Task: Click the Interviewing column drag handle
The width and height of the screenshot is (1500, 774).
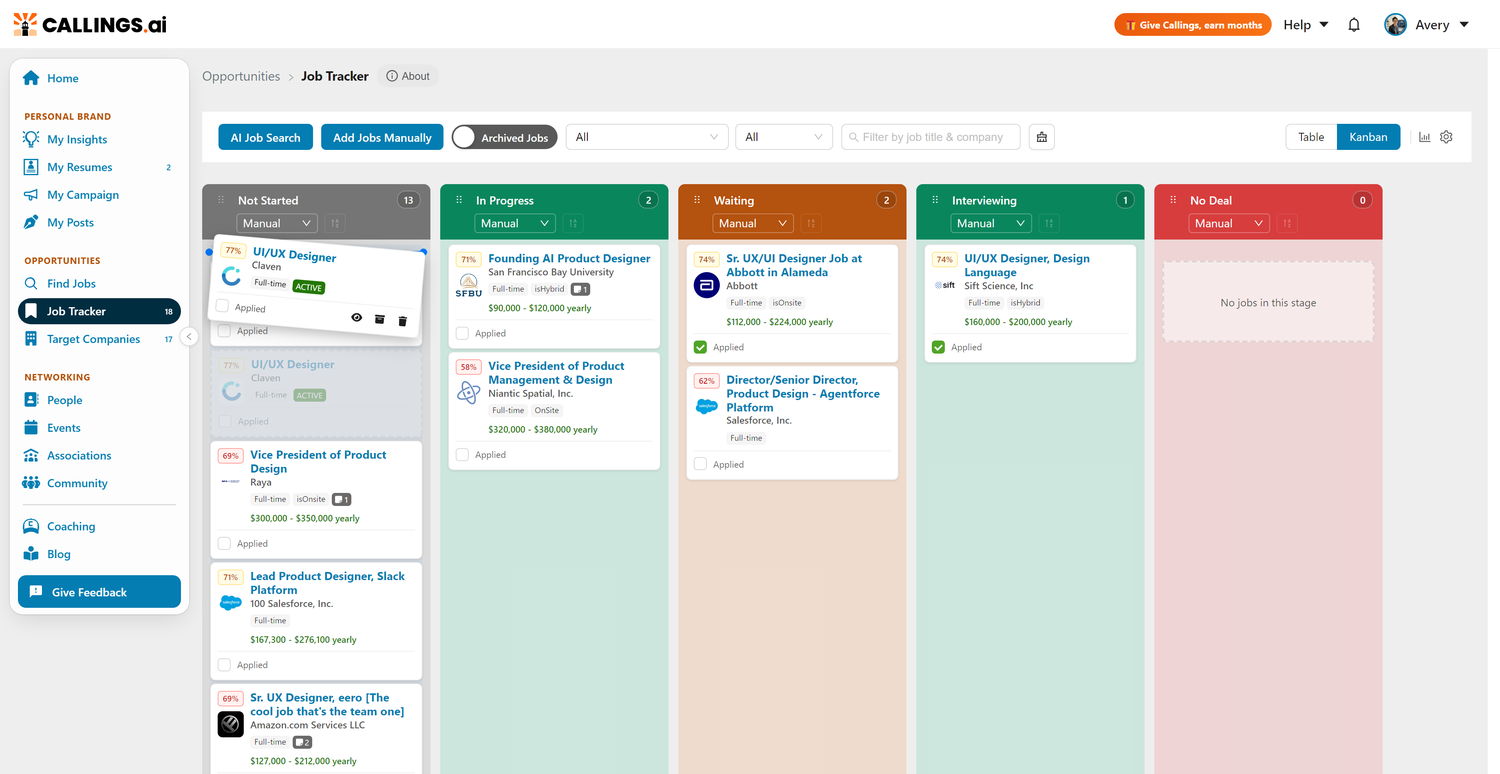Action: click(x=935, y=200)
